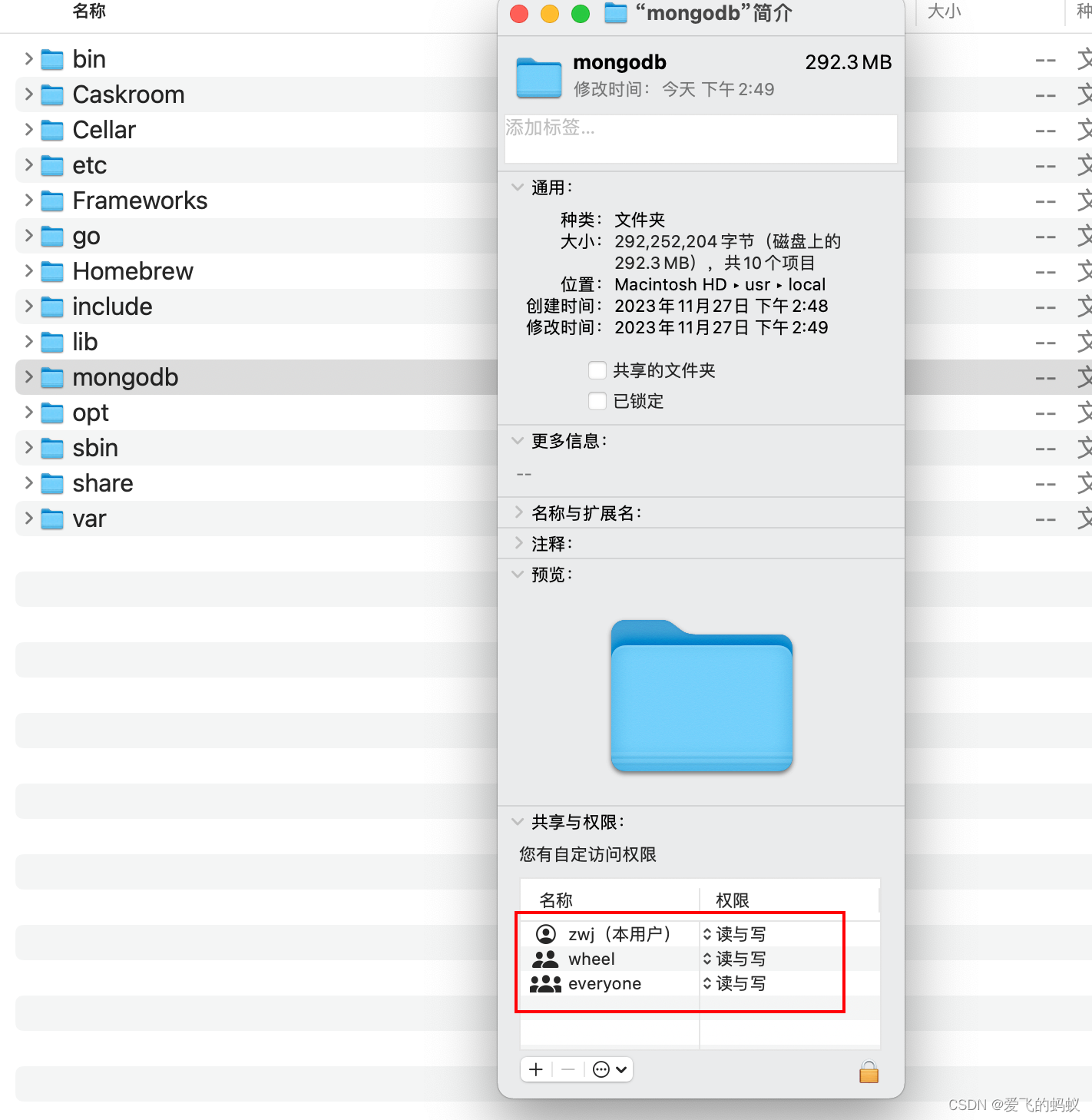Click the mongodb folder icon in list
This screenshot has width=1092, height=1120.
pyautogui.click(x=52, y=377)
